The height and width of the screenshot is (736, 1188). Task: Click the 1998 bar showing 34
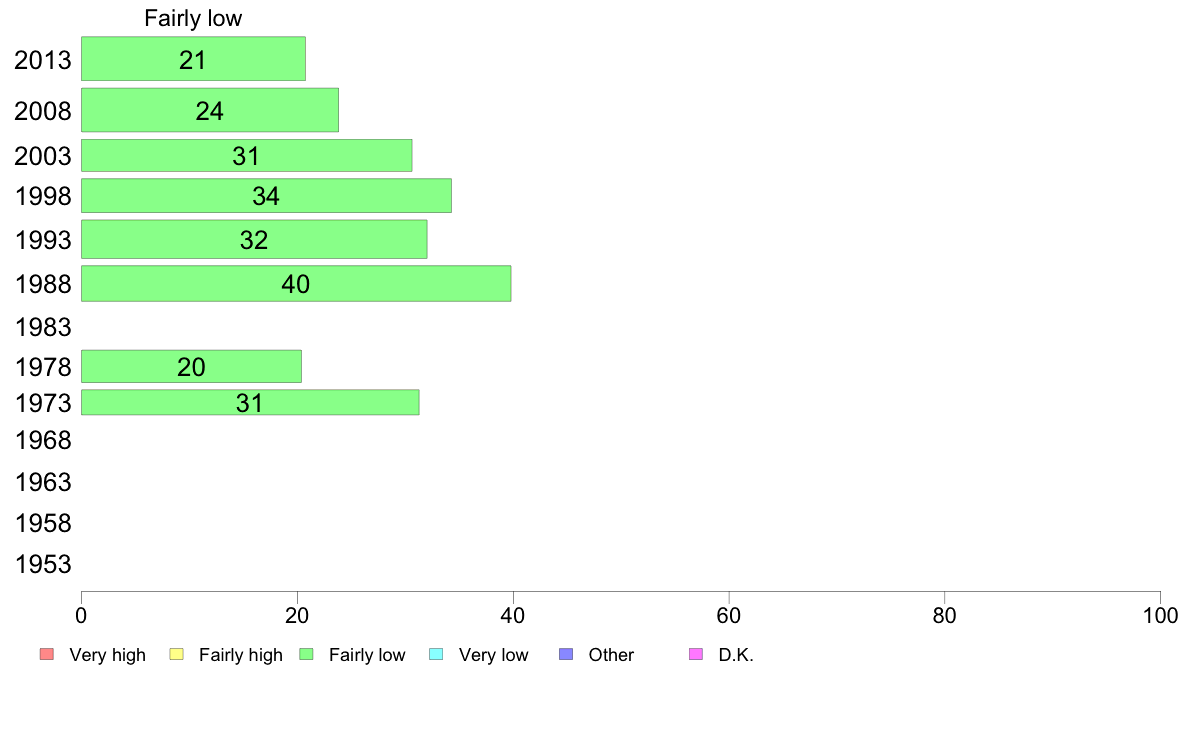click(266, 196)
